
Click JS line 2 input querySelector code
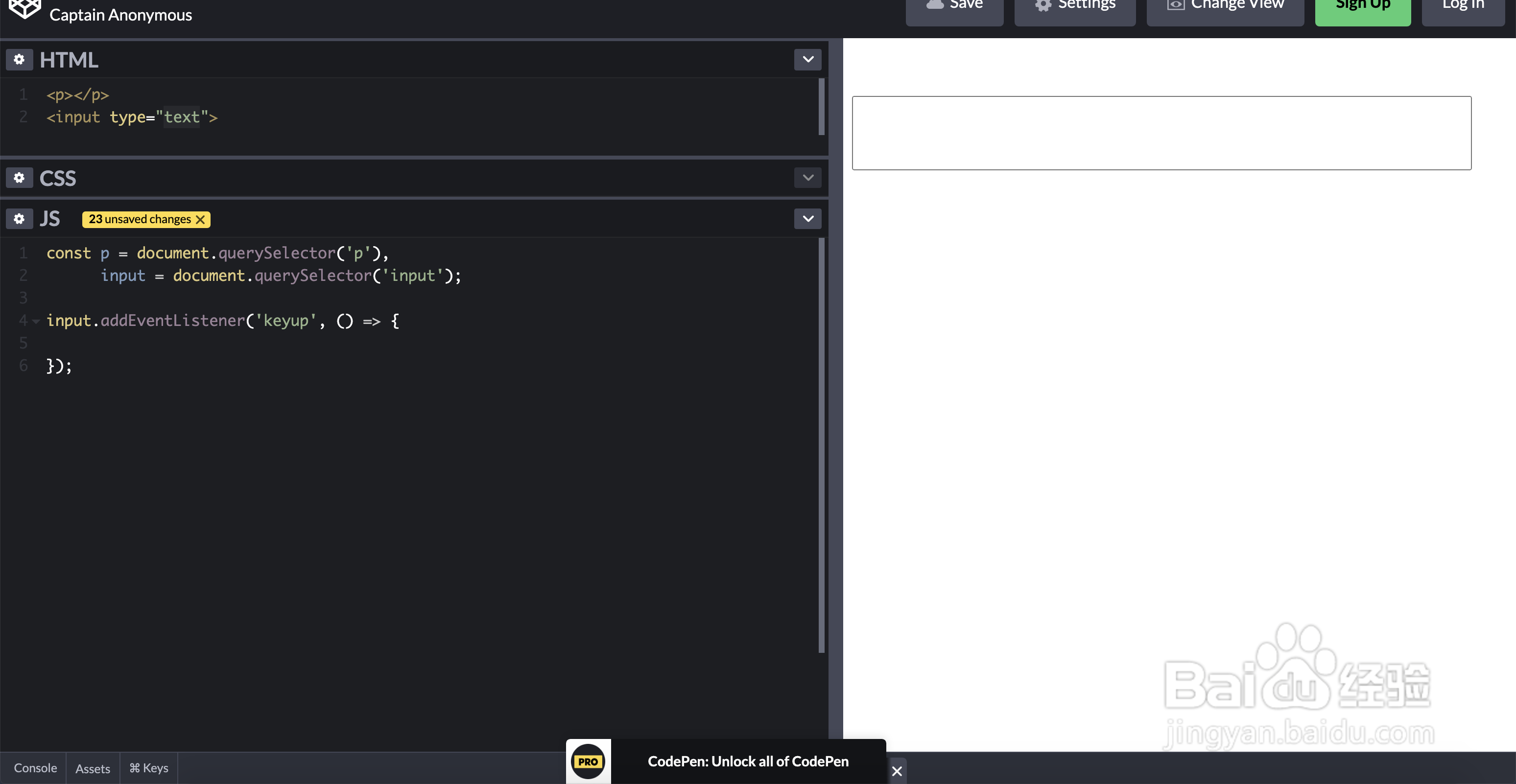[281, 275]
